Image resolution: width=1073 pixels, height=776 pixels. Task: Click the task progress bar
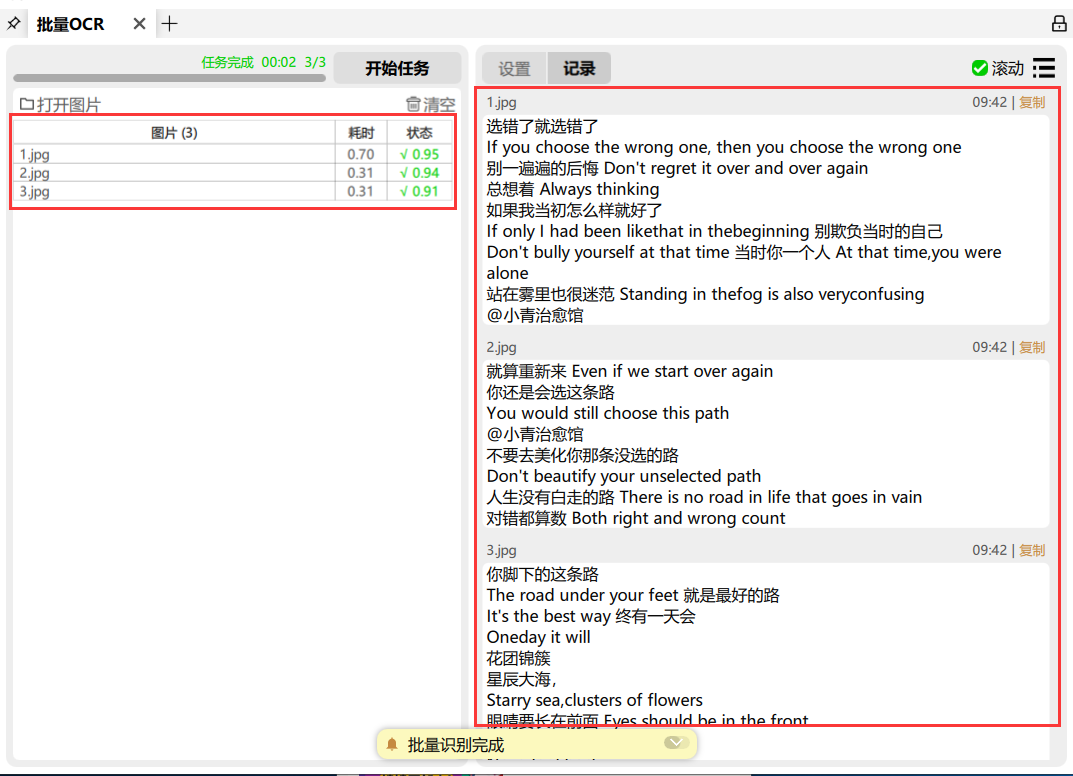coord(169,78)
